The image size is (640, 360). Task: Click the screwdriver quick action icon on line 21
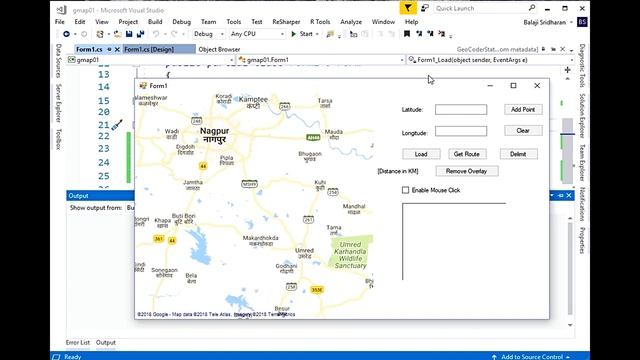click(x=117, y=124)
